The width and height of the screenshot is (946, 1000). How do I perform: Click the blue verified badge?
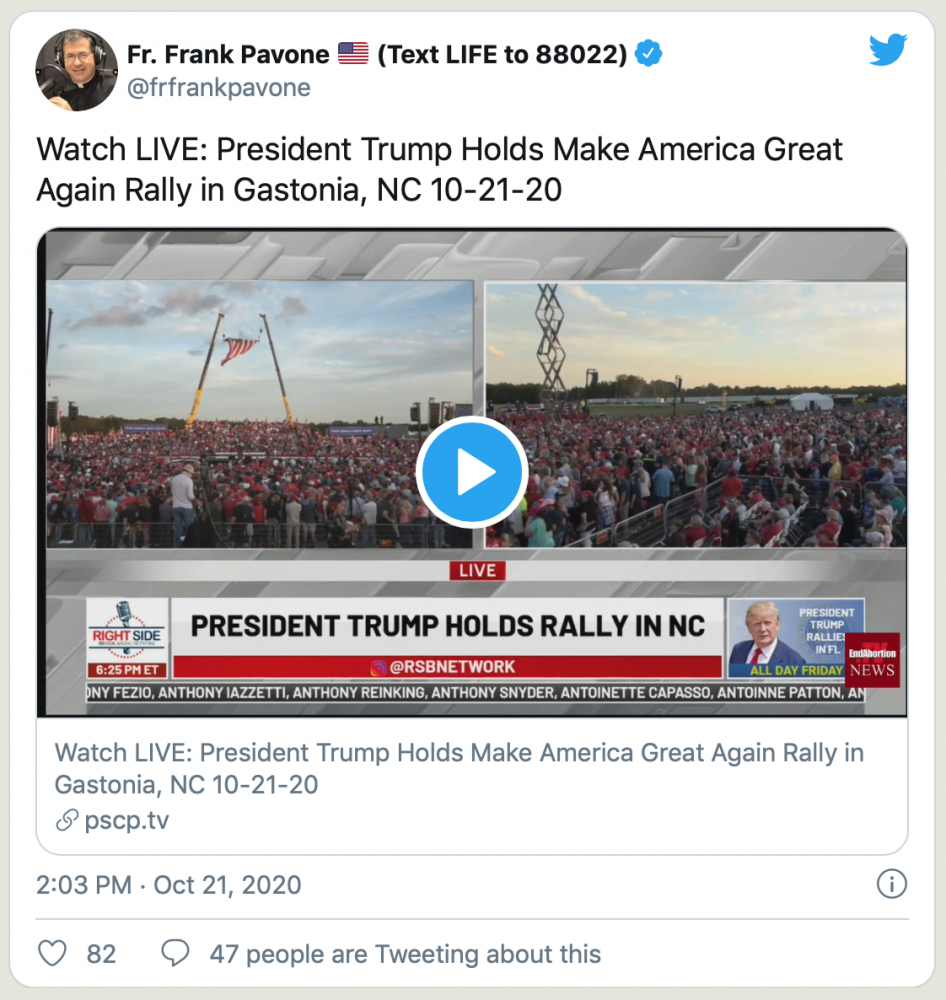(650, 54)
